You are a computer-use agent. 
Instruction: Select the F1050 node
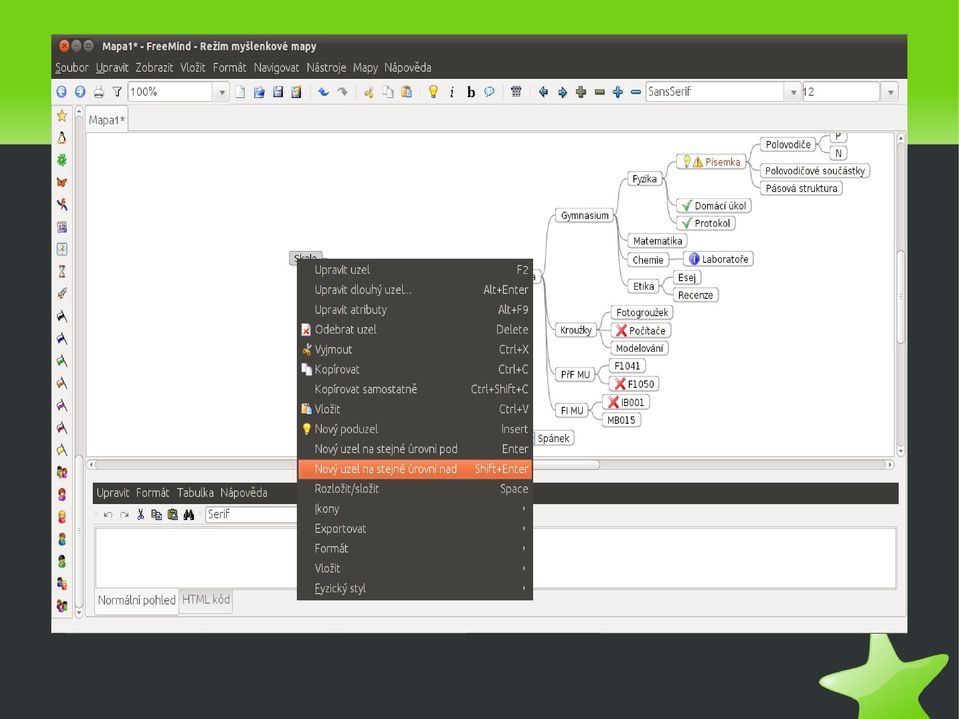tap(634, 384)
